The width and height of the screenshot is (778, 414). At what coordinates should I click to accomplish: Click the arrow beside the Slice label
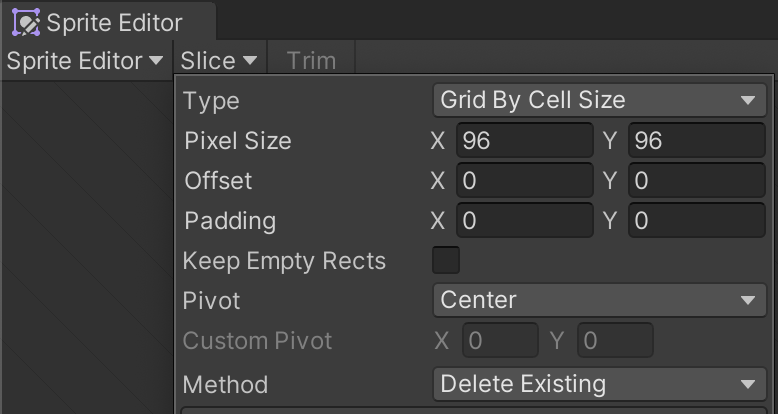click(x=250, y=61)
